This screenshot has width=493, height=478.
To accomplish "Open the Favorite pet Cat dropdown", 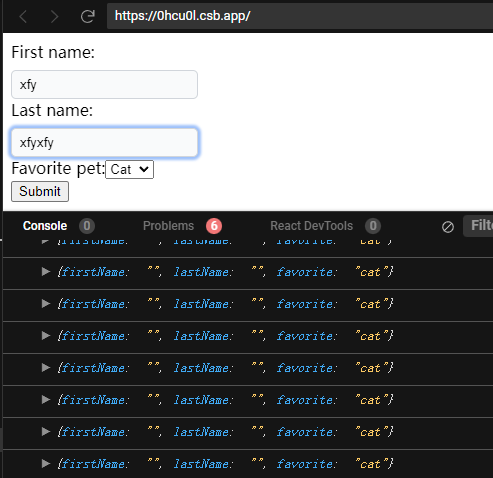I will coord(129,169).
